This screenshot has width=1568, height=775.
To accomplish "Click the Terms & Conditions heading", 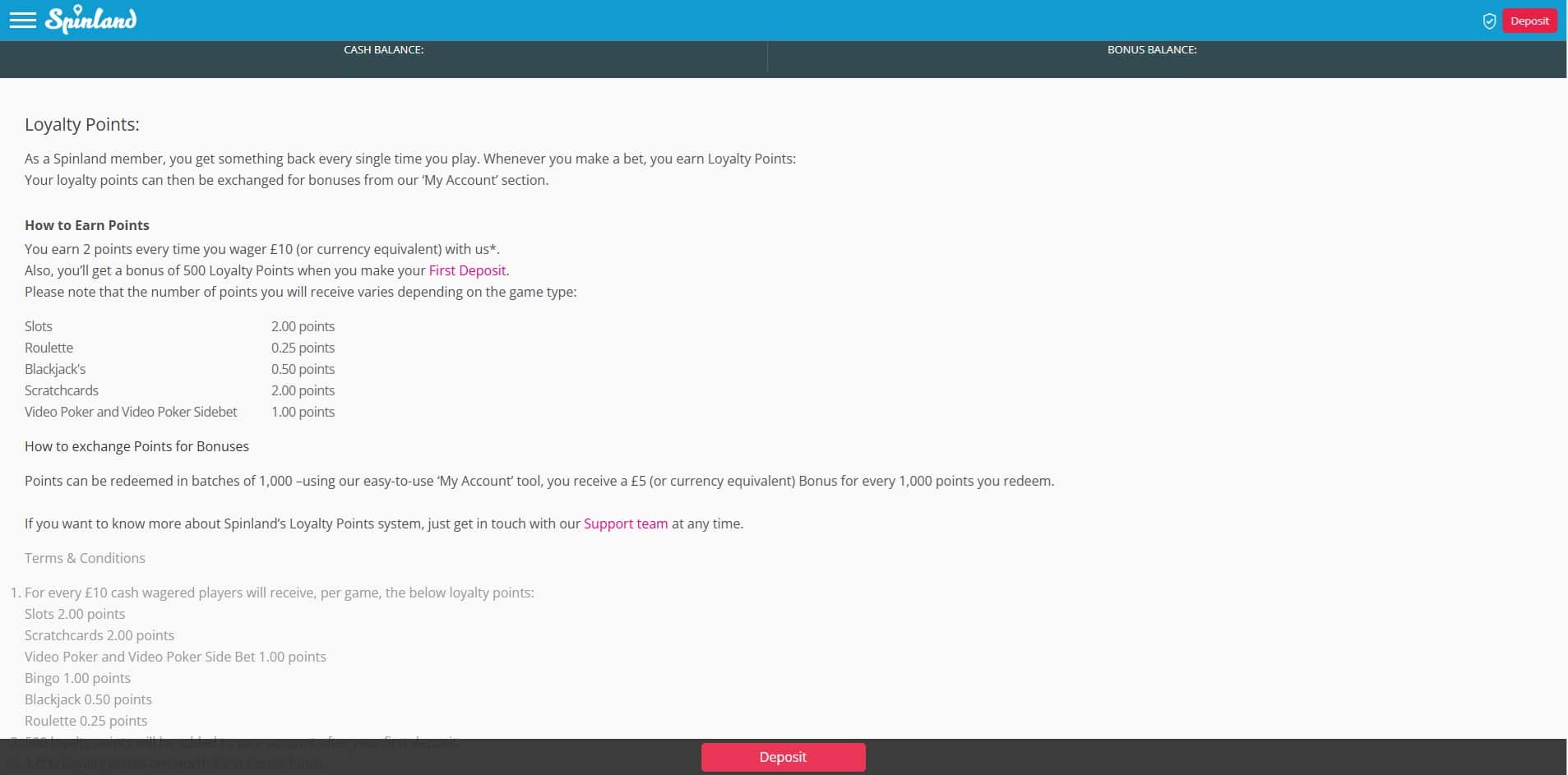I will (85, 558).
